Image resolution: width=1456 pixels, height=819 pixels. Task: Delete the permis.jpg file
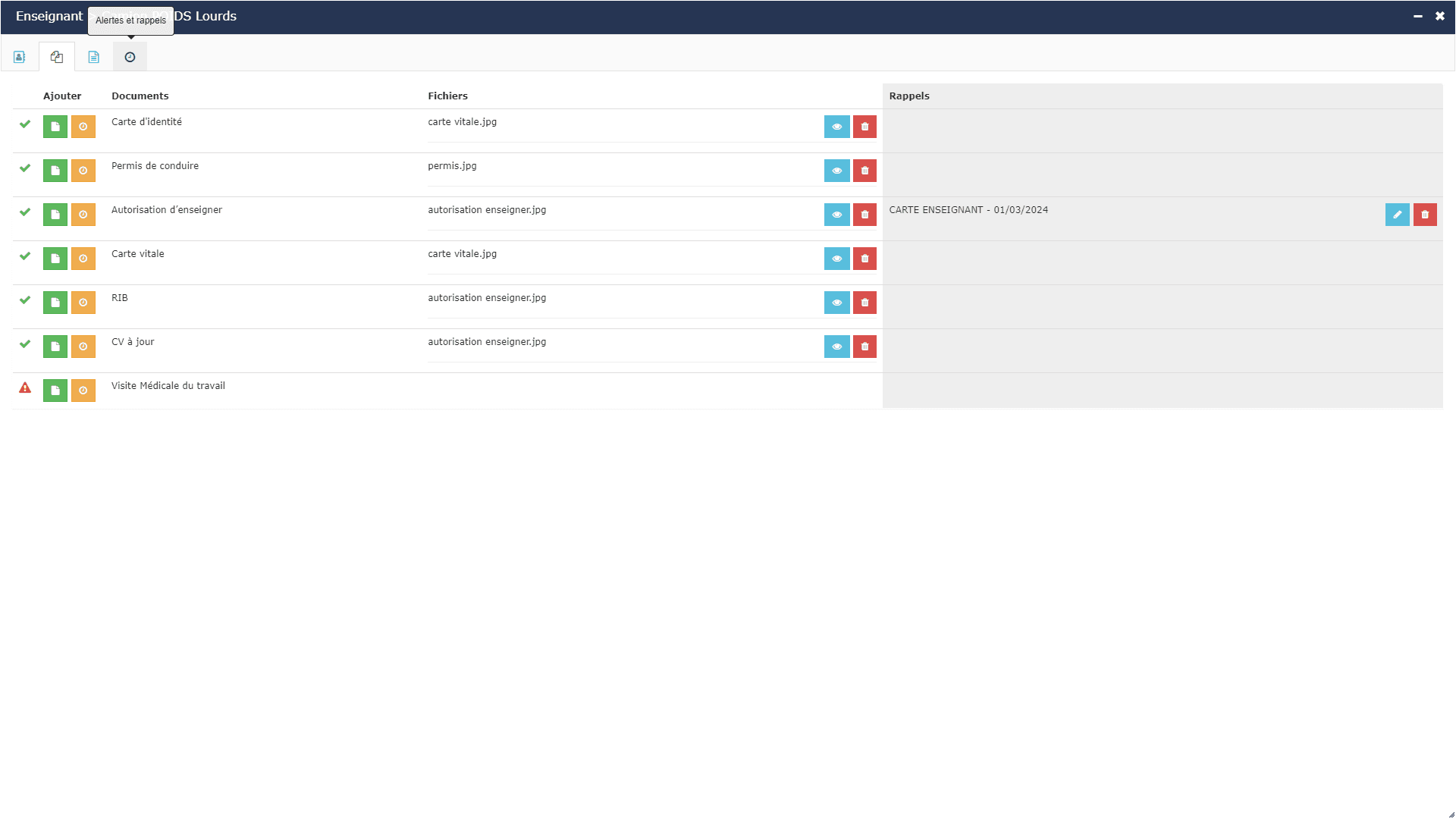tap(864, 171)
